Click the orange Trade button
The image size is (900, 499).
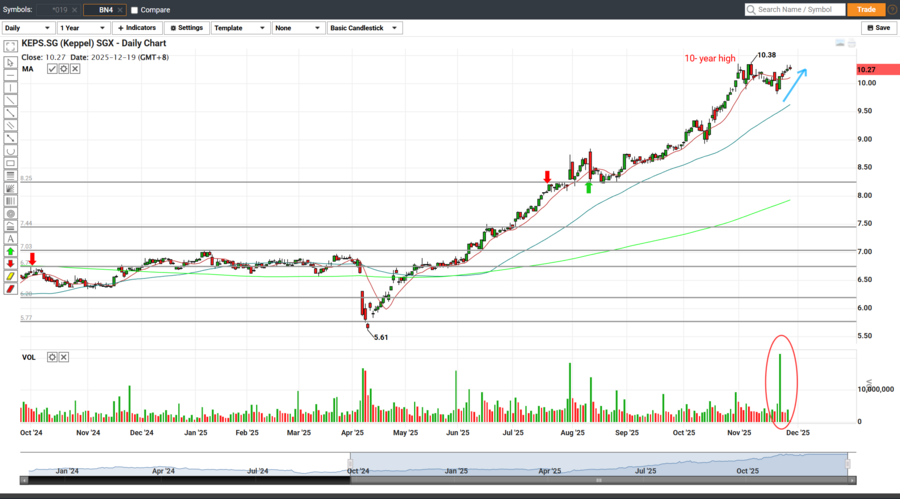tap(863, 9)
